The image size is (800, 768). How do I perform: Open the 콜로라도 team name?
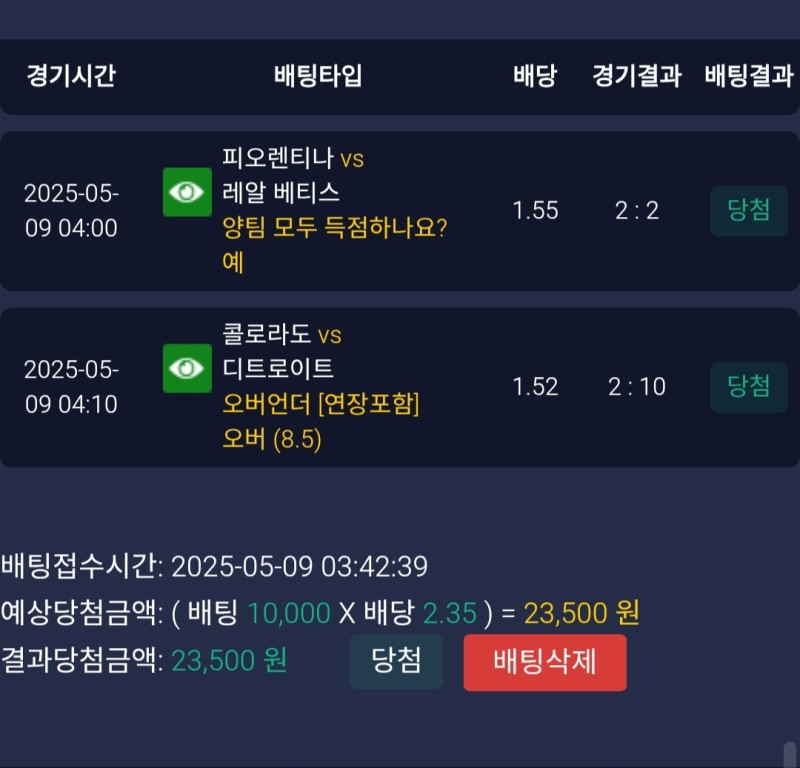(267, 334)
